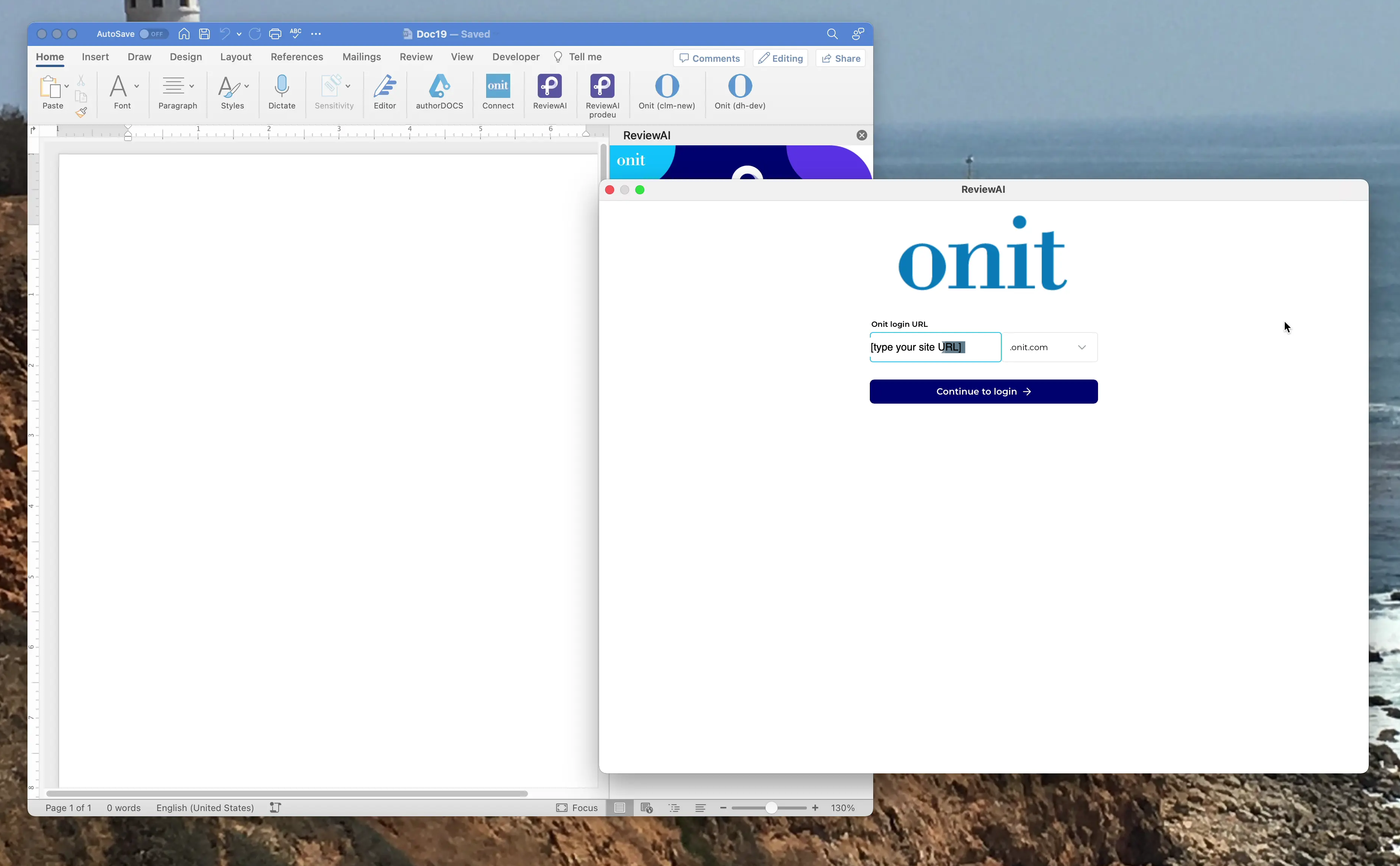Open the Comments pane button

(709, 58)
